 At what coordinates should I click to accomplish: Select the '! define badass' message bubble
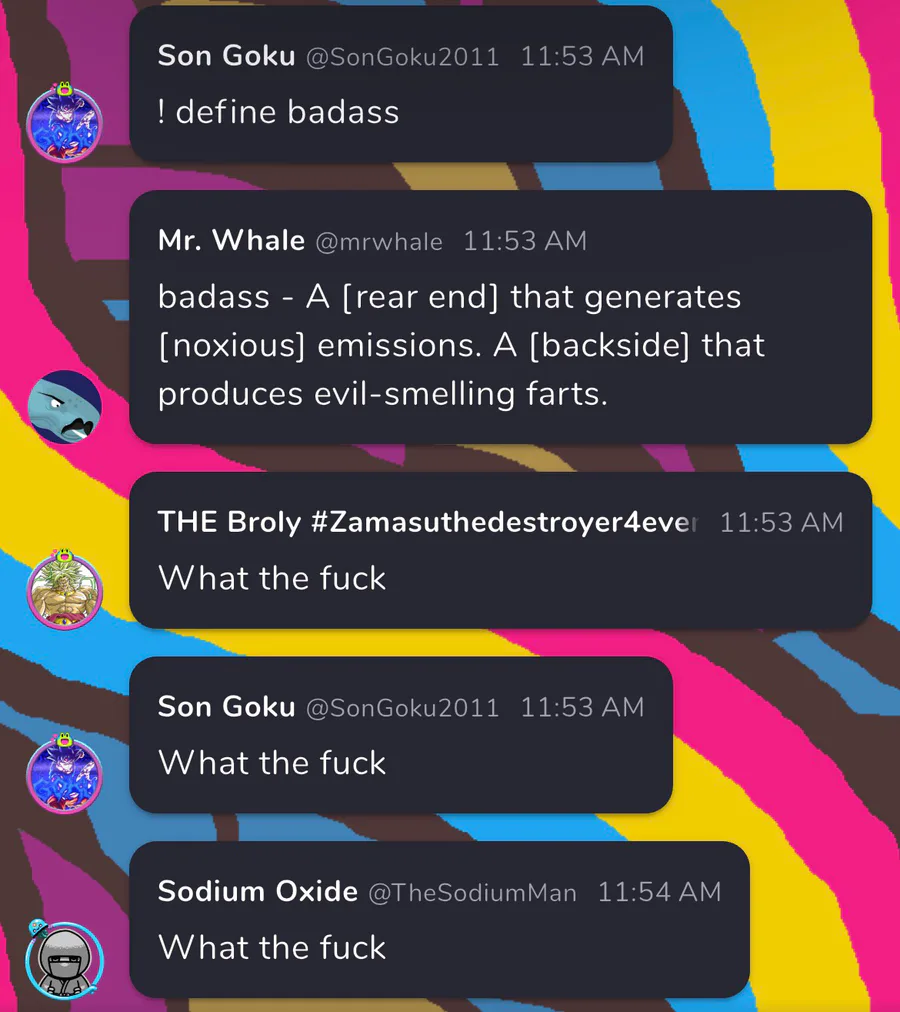coord(401,84)
